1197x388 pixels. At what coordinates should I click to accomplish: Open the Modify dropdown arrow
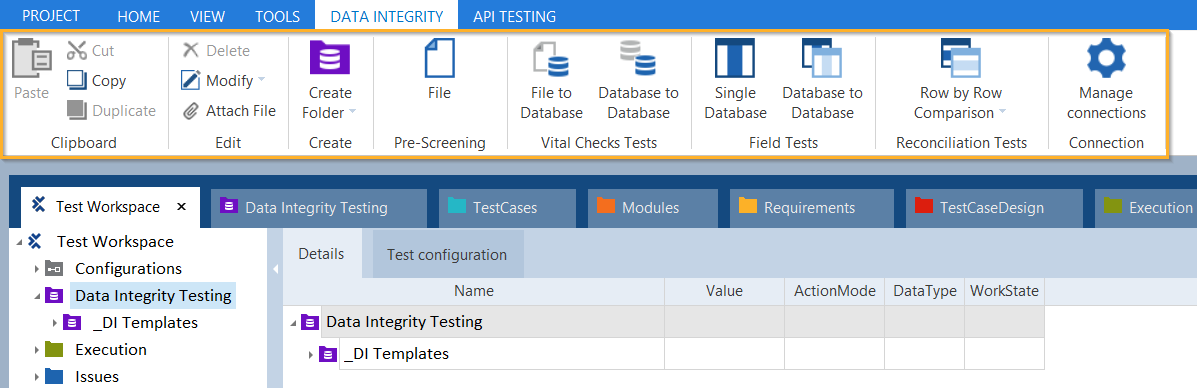(x=261, y=80)
